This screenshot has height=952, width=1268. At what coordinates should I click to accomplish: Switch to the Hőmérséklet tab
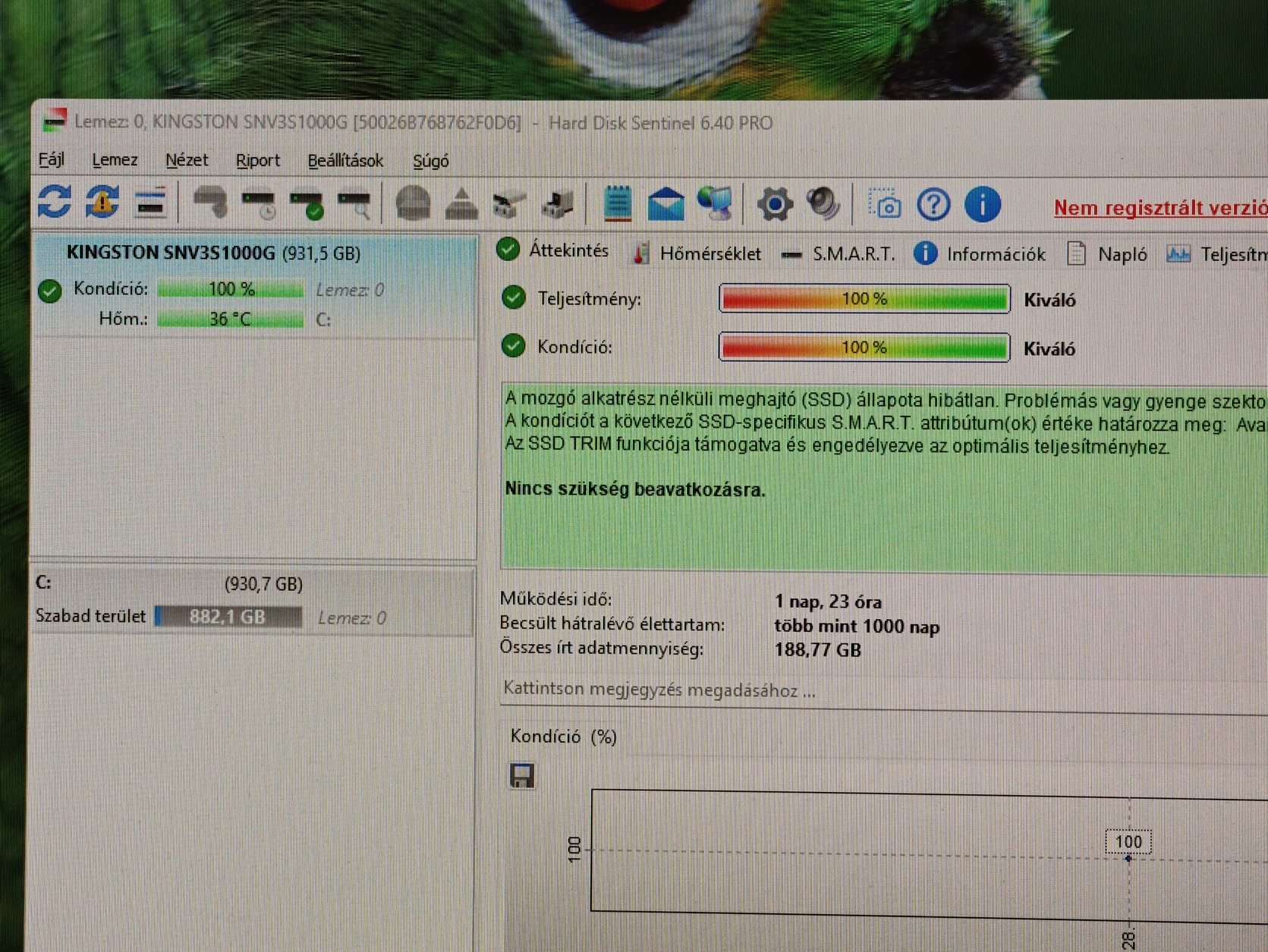click(697, 253)
